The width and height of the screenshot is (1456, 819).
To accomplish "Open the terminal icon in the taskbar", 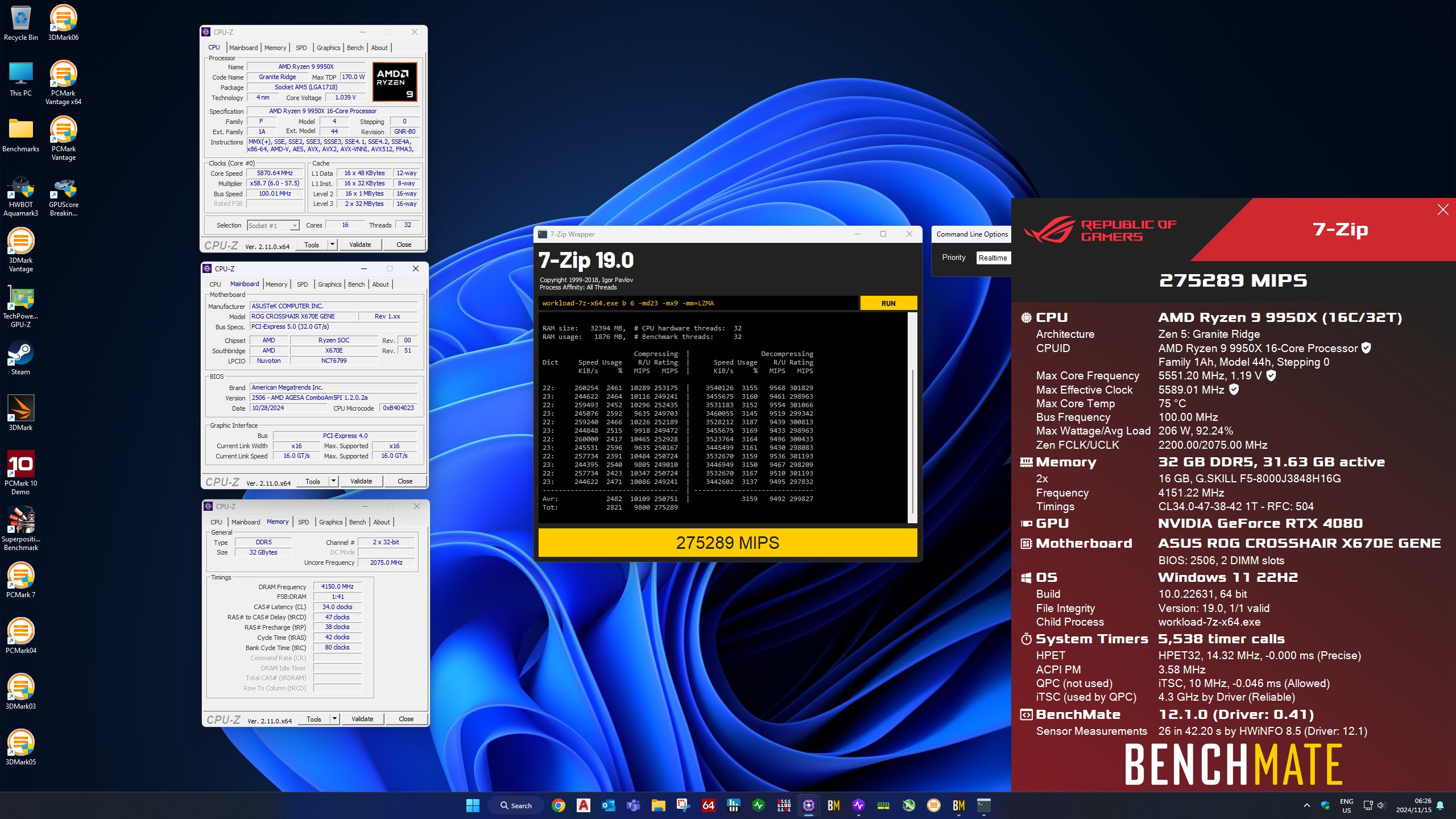I will click(x=984, y=805).
